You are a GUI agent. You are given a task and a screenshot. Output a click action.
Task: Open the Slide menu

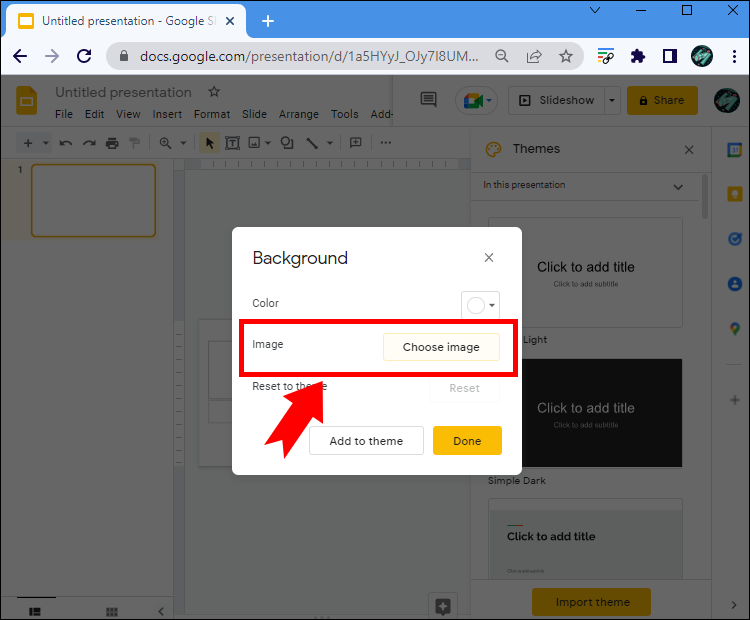[x=254, y=114]
